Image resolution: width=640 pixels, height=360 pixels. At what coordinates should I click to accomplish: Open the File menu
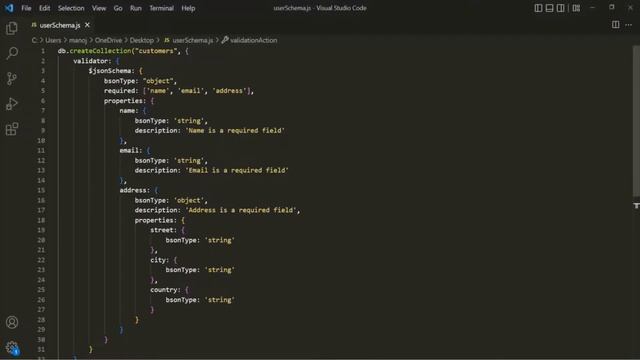(x=26, y=8)
